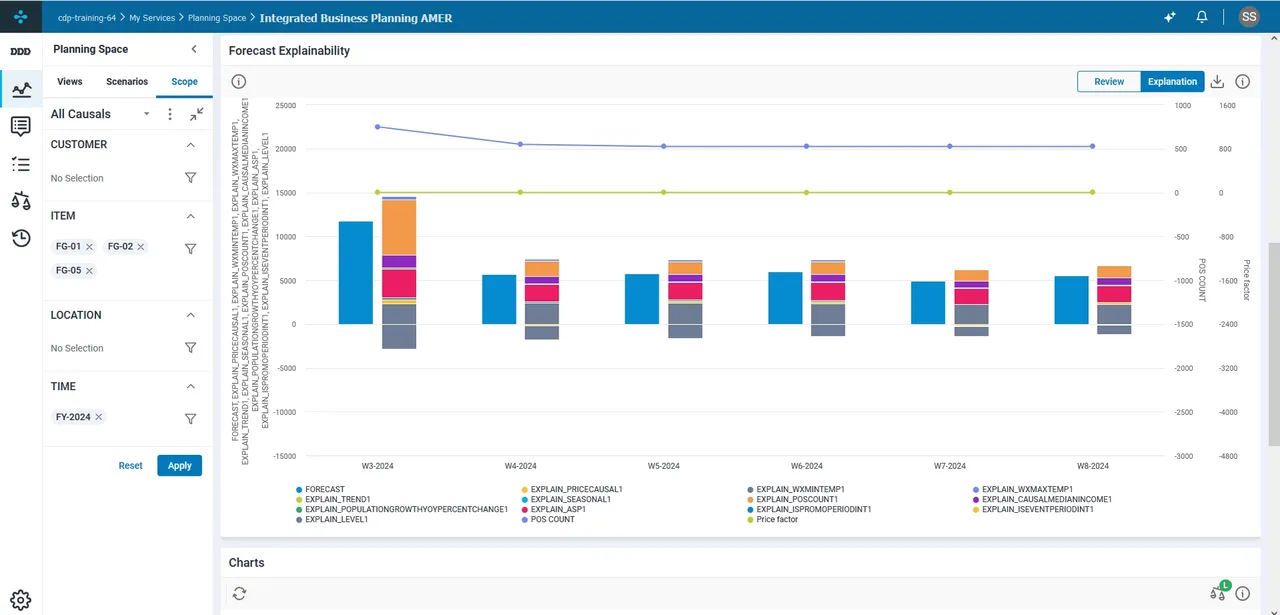The width and height of the screenshot is (1280, 615).
Task: Click the scale icon with L badge in Charts
Action: 1219,592
